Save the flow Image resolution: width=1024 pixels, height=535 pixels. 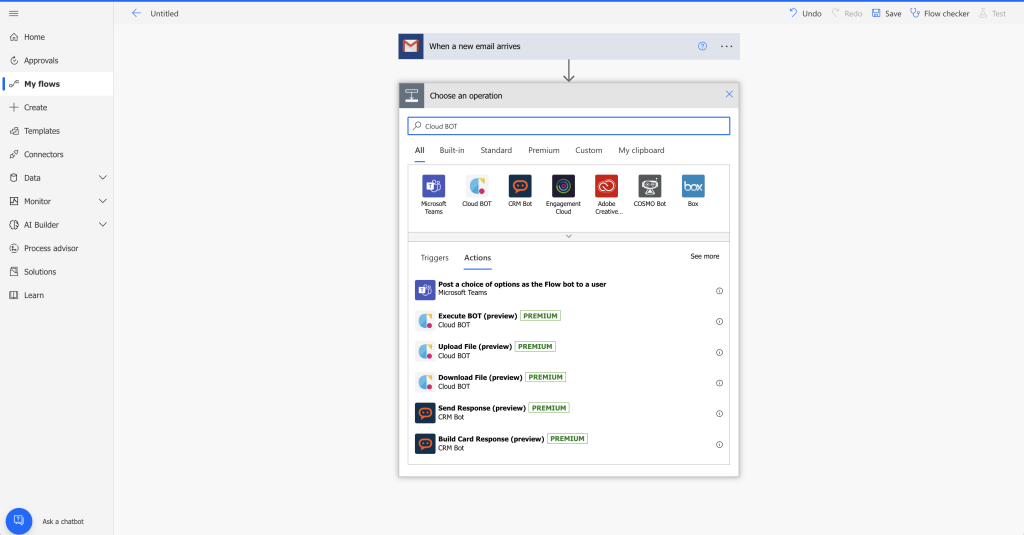pos(886,13)
